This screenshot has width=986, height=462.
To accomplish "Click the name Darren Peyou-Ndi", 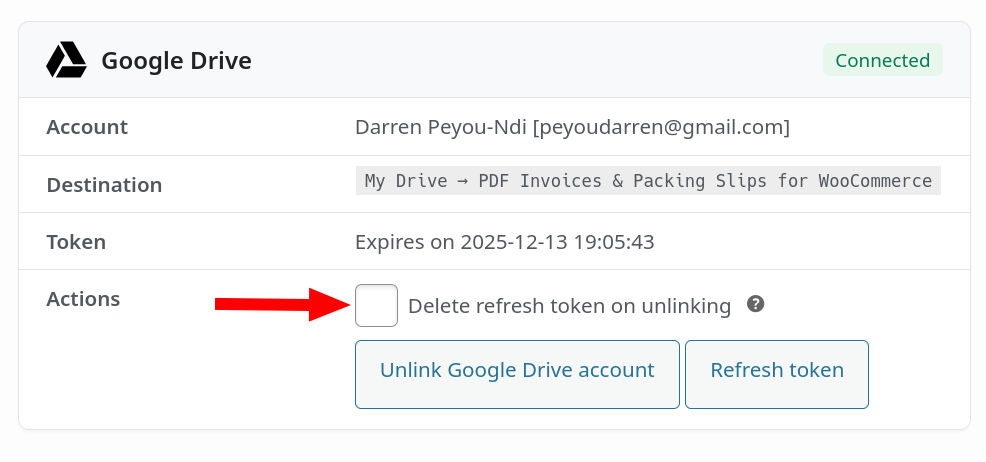I will click(x=441, y=127).
